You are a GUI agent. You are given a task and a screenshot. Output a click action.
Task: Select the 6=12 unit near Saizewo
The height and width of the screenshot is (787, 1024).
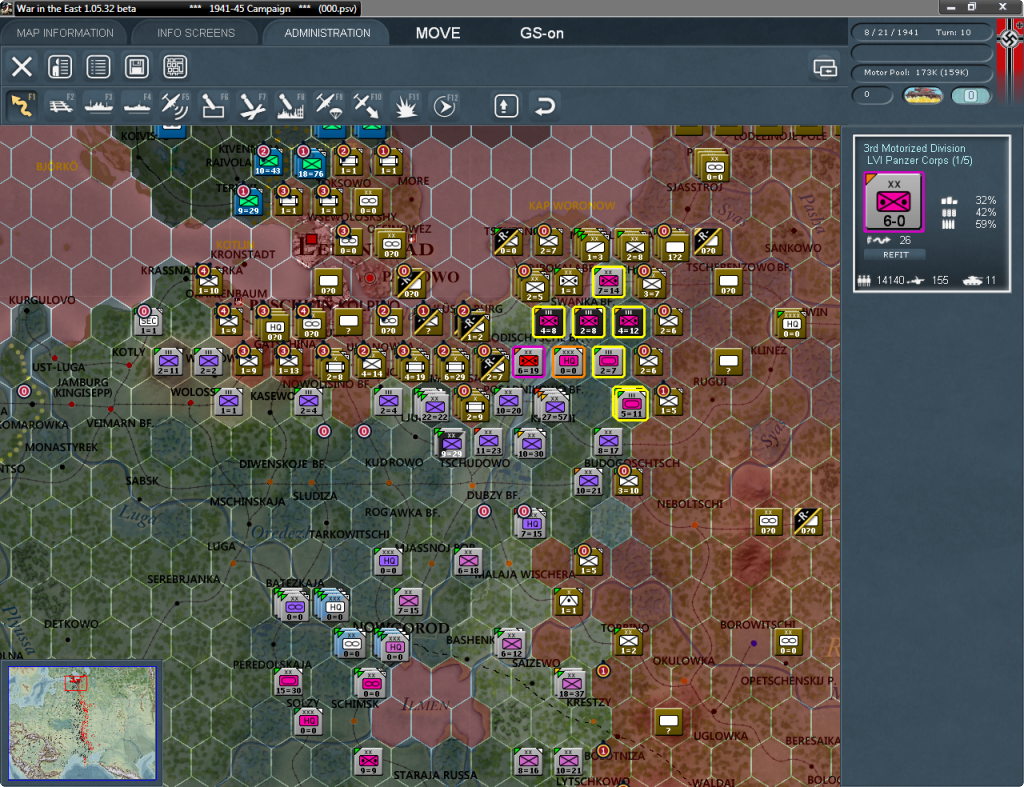click(x=511, y=645)
